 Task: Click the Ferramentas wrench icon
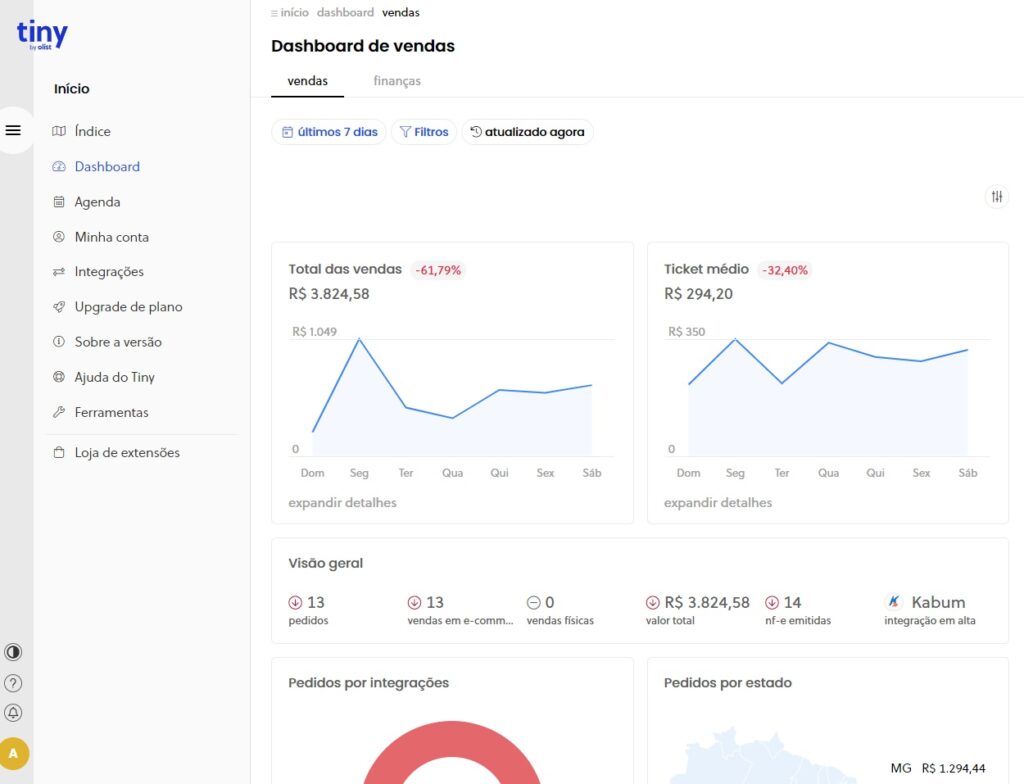click(59, 412)
